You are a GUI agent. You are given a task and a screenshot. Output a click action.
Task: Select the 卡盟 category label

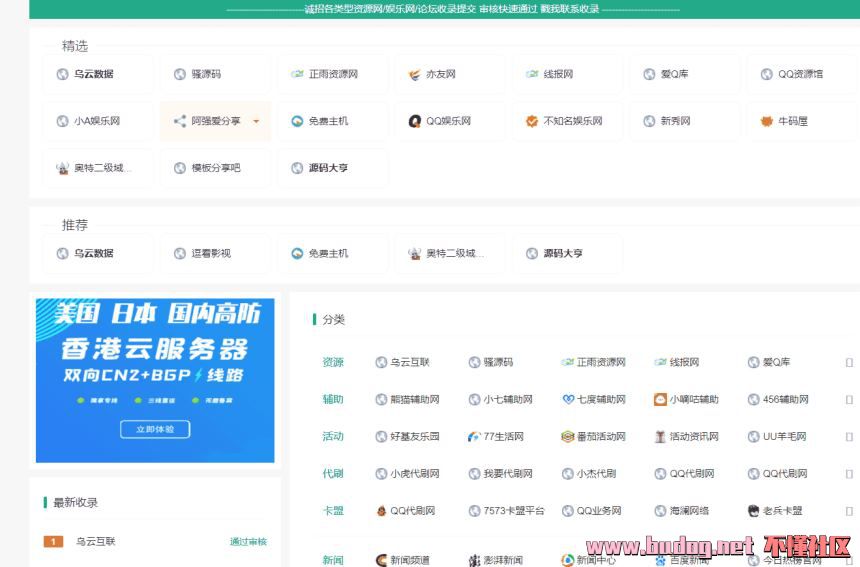[332, 511]
